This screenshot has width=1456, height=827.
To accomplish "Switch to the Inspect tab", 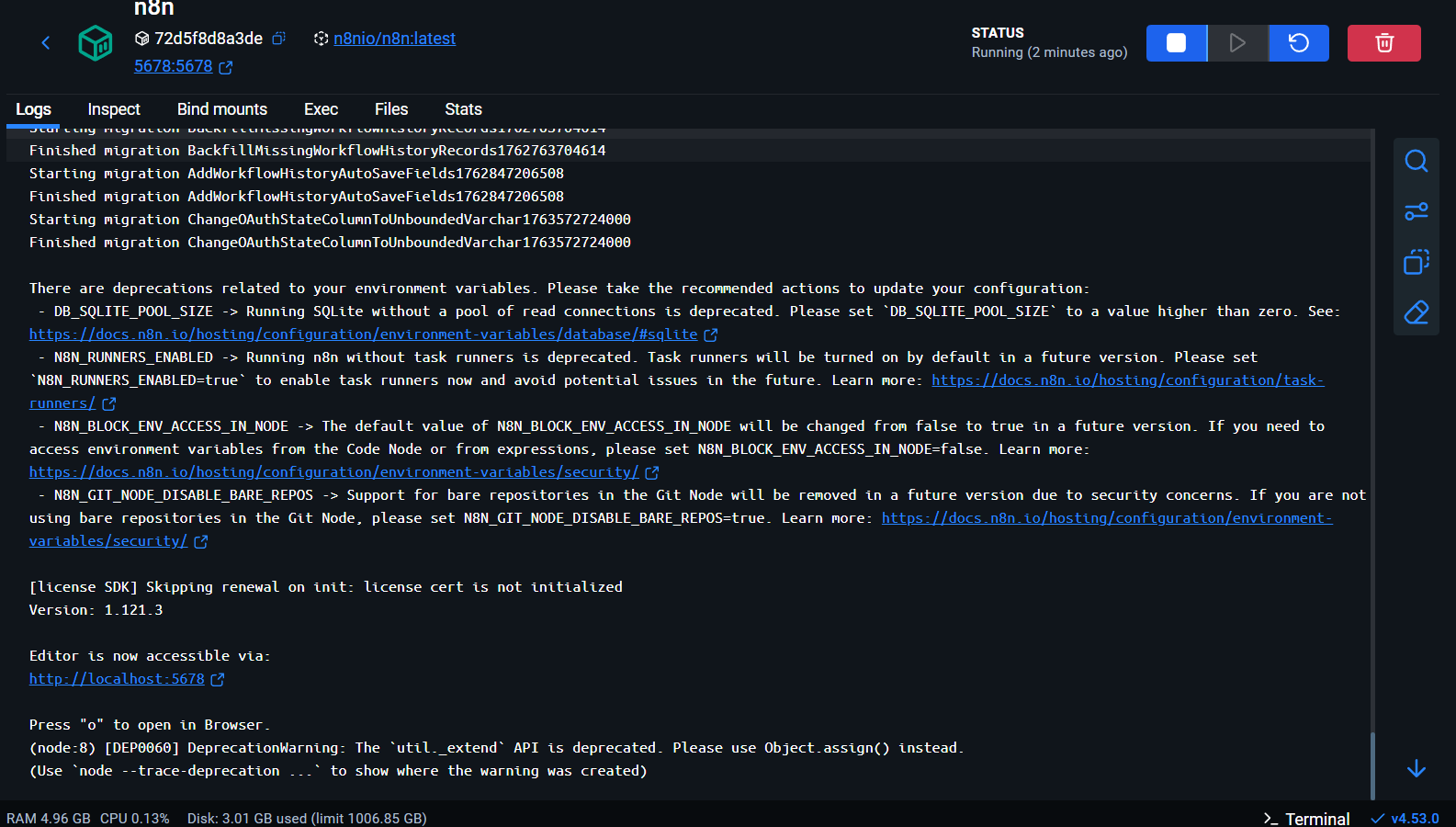I will 114,109.
